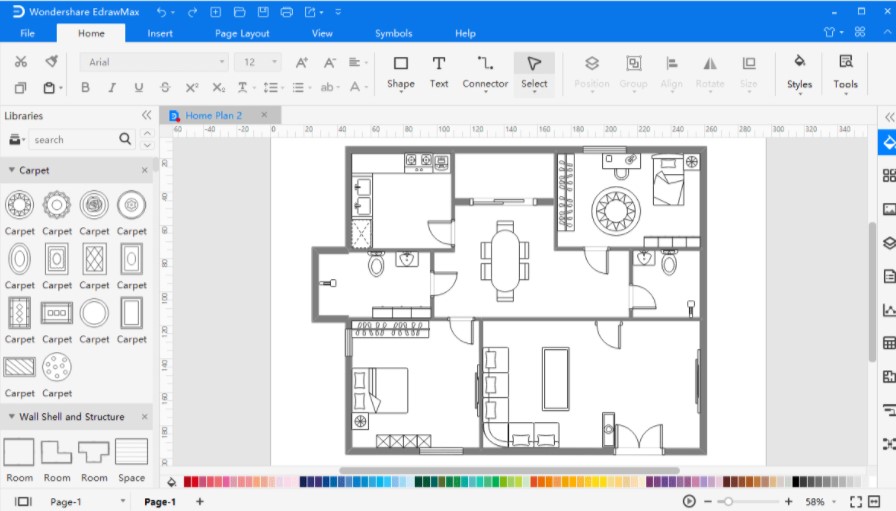The width and height of the screenshot is (896, 511).
Task: Click the fit-to-page icon in status bar
Action: point(855,501)
